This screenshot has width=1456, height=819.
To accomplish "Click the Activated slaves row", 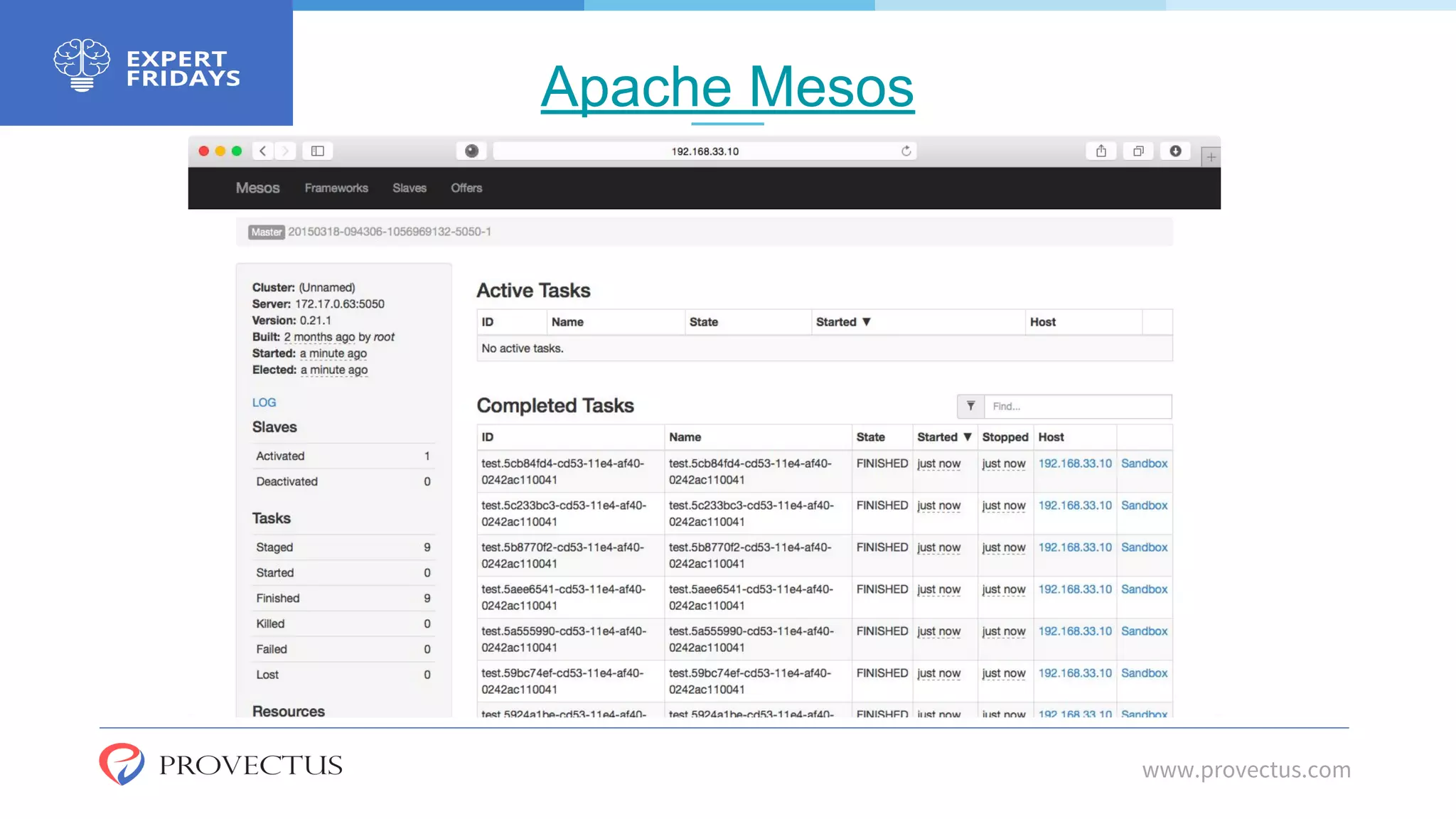I will pos(343,456).
